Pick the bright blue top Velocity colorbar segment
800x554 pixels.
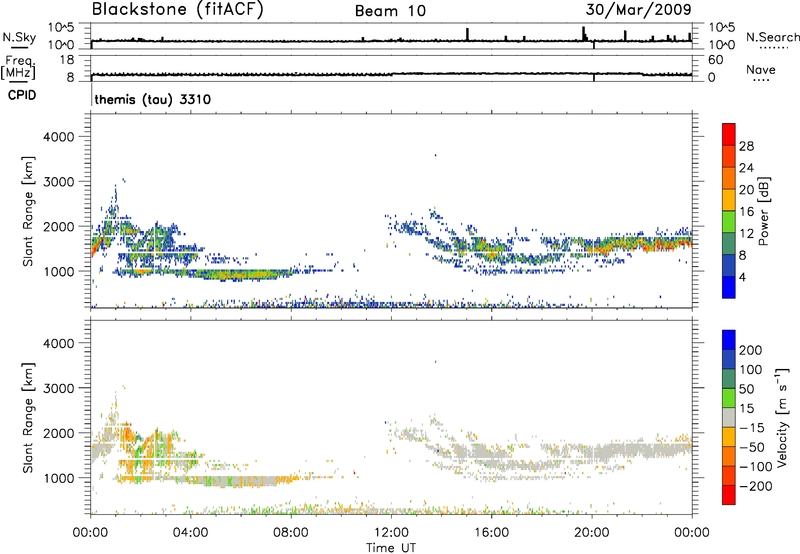click(x=729, y=340)
